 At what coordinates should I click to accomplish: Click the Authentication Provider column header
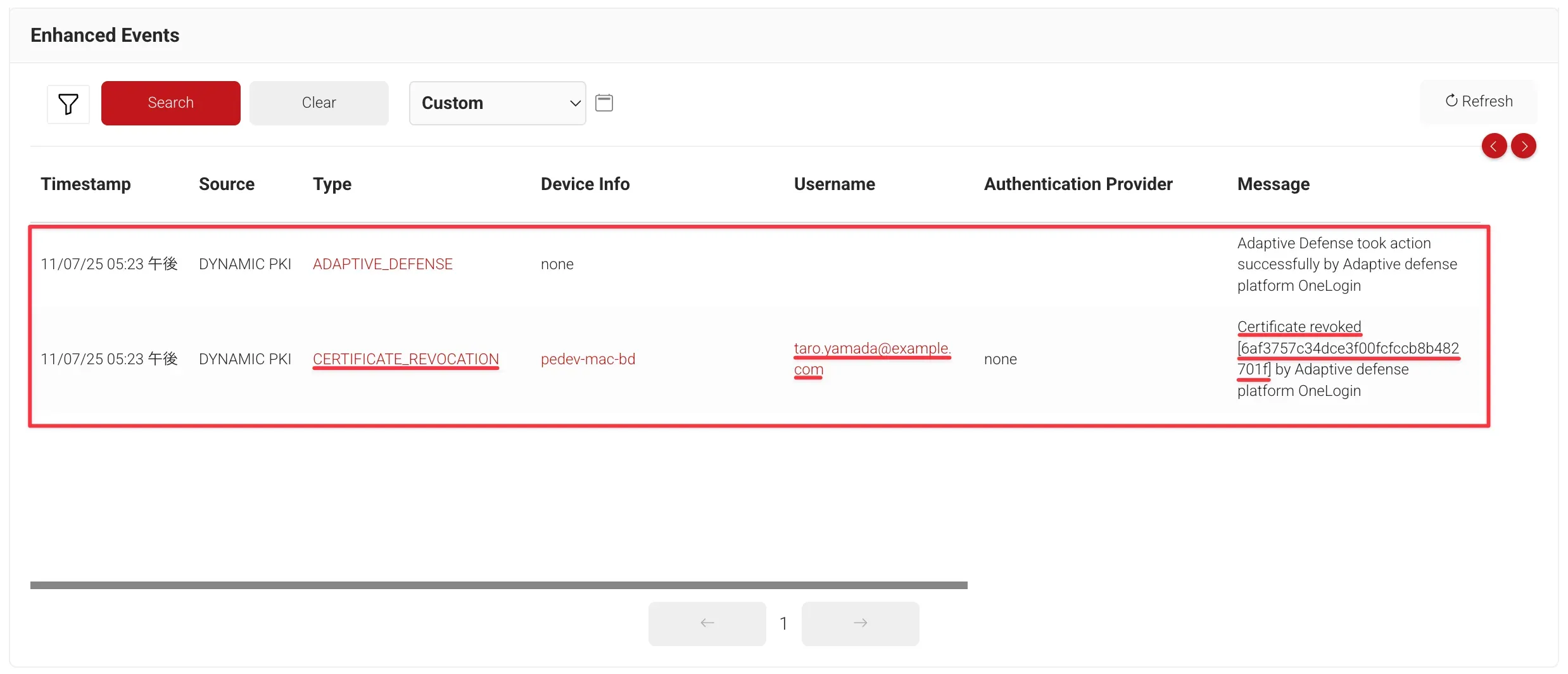pyautogui.click(x=1078, y=184)
